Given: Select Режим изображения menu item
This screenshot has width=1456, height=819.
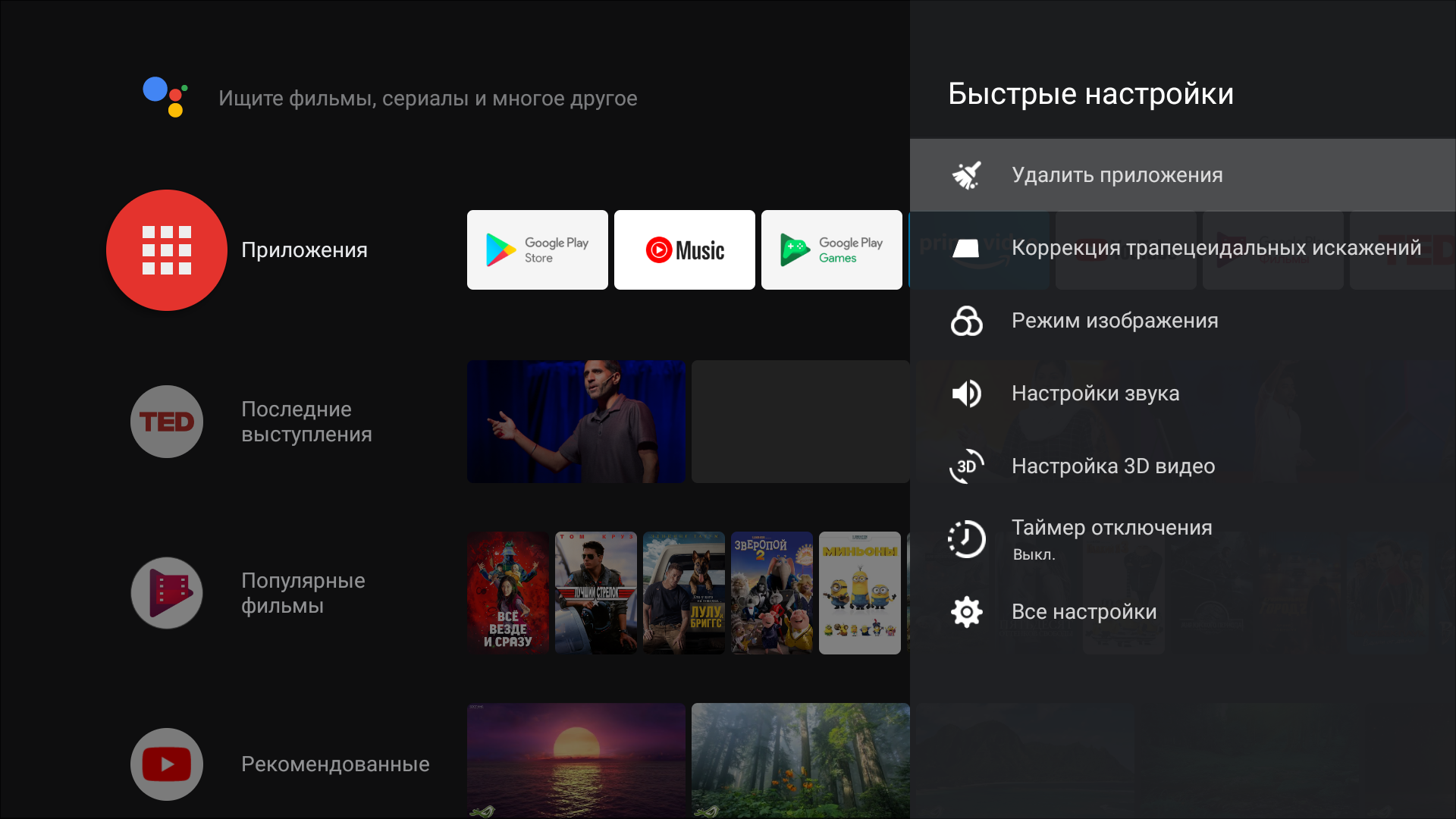Looking at the screenshot, I should (1115, 321).
